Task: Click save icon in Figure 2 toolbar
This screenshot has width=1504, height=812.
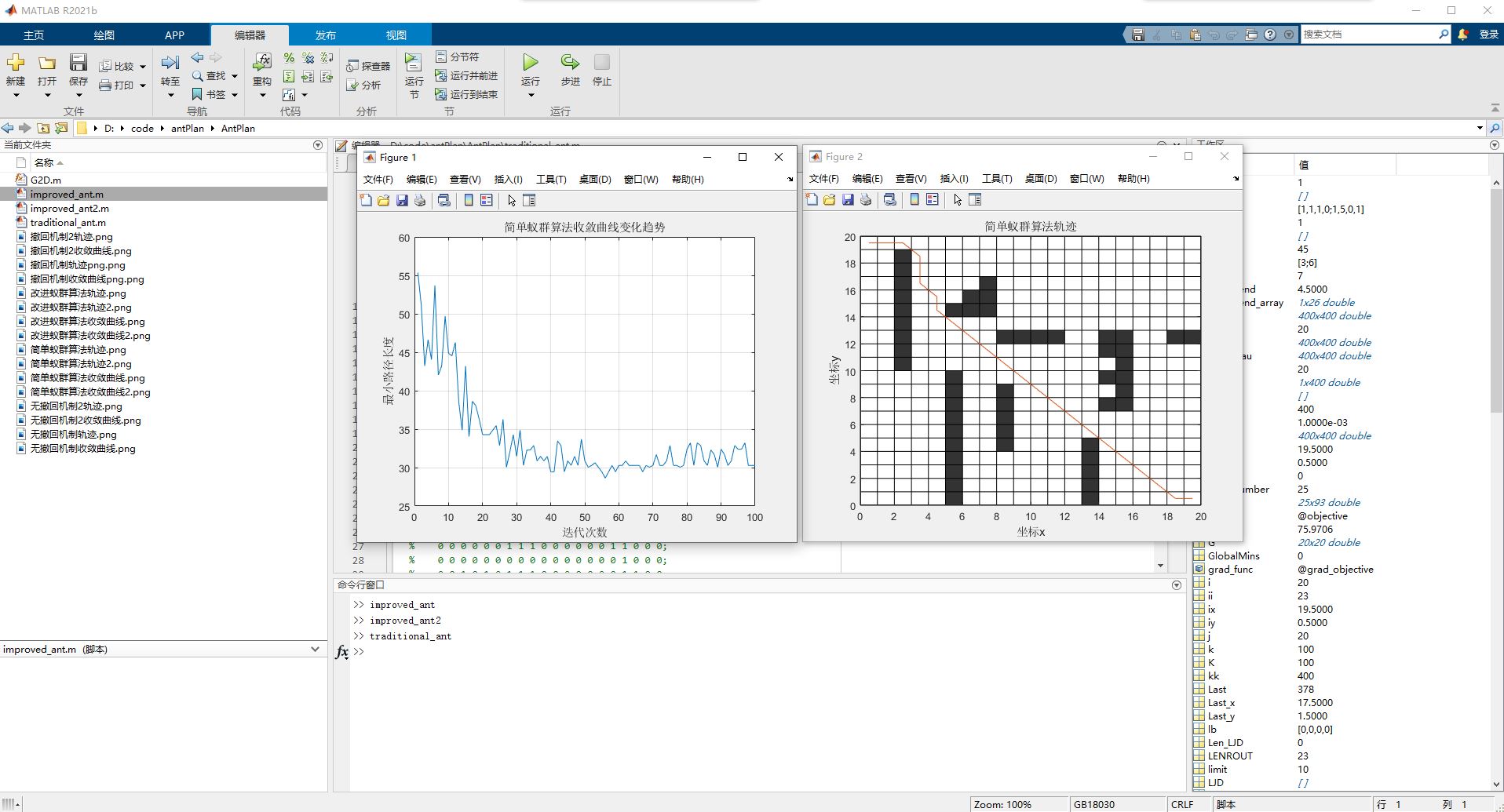Action: (x=848, y=200)
